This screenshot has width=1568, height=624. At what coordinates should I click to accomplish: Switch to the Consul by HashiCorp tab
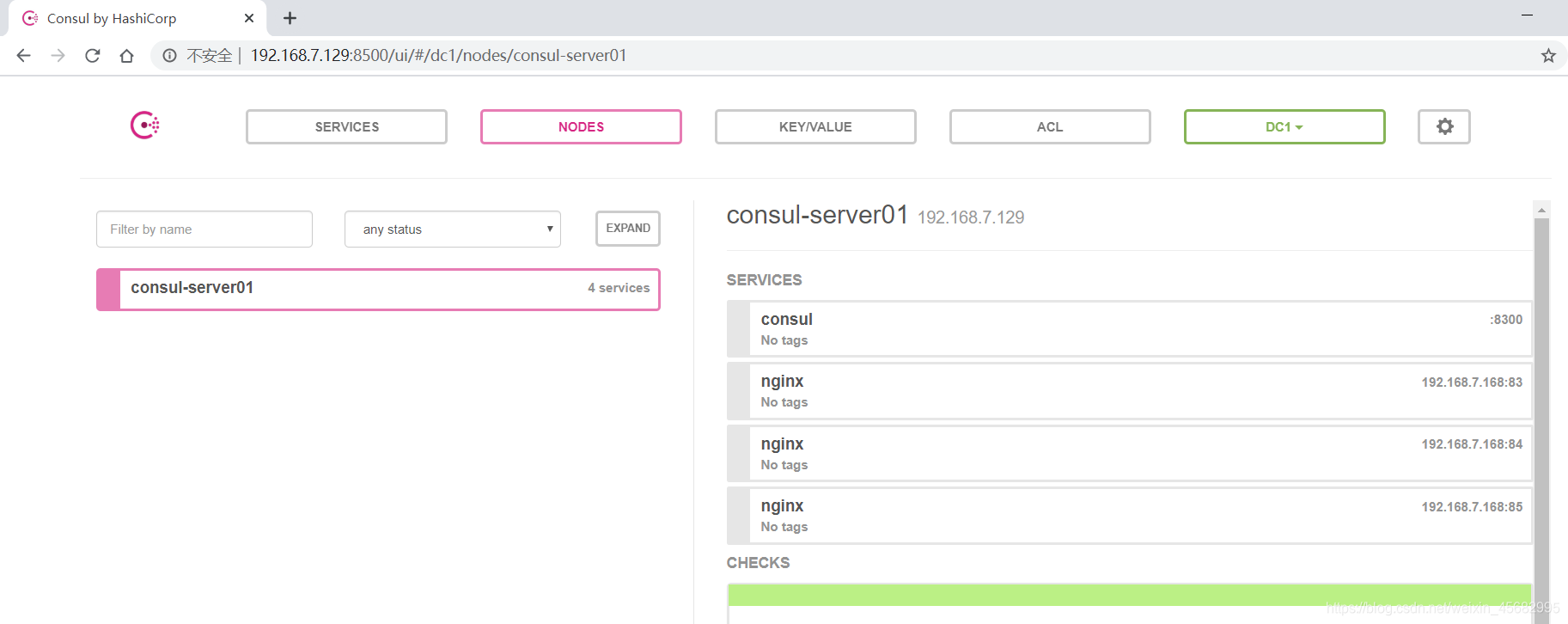pyautogui.click(x=137, y=18)
